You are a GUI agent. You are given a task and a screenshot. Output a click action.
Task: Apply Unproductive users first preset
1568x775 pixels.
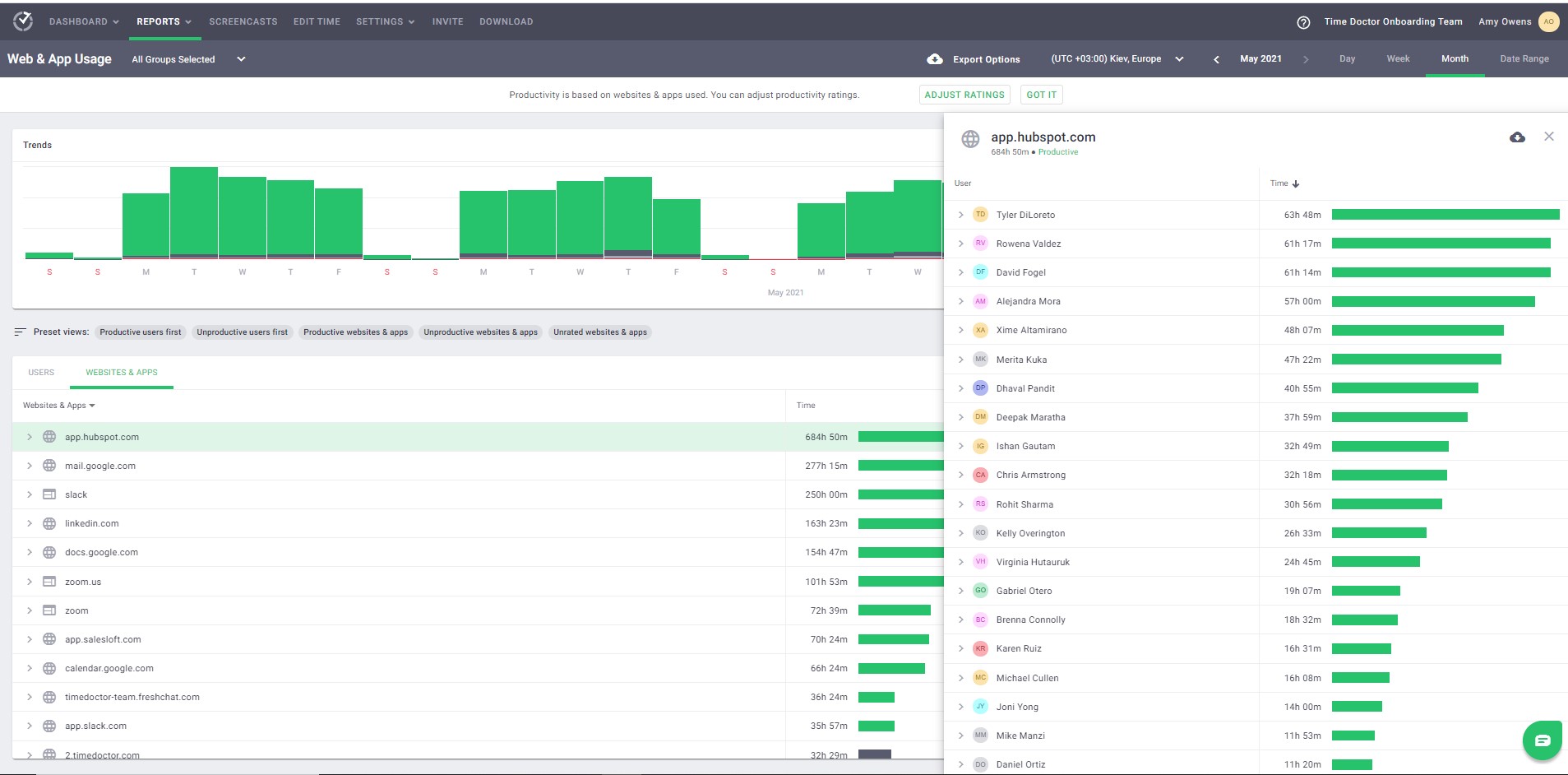tap(242, 332)
